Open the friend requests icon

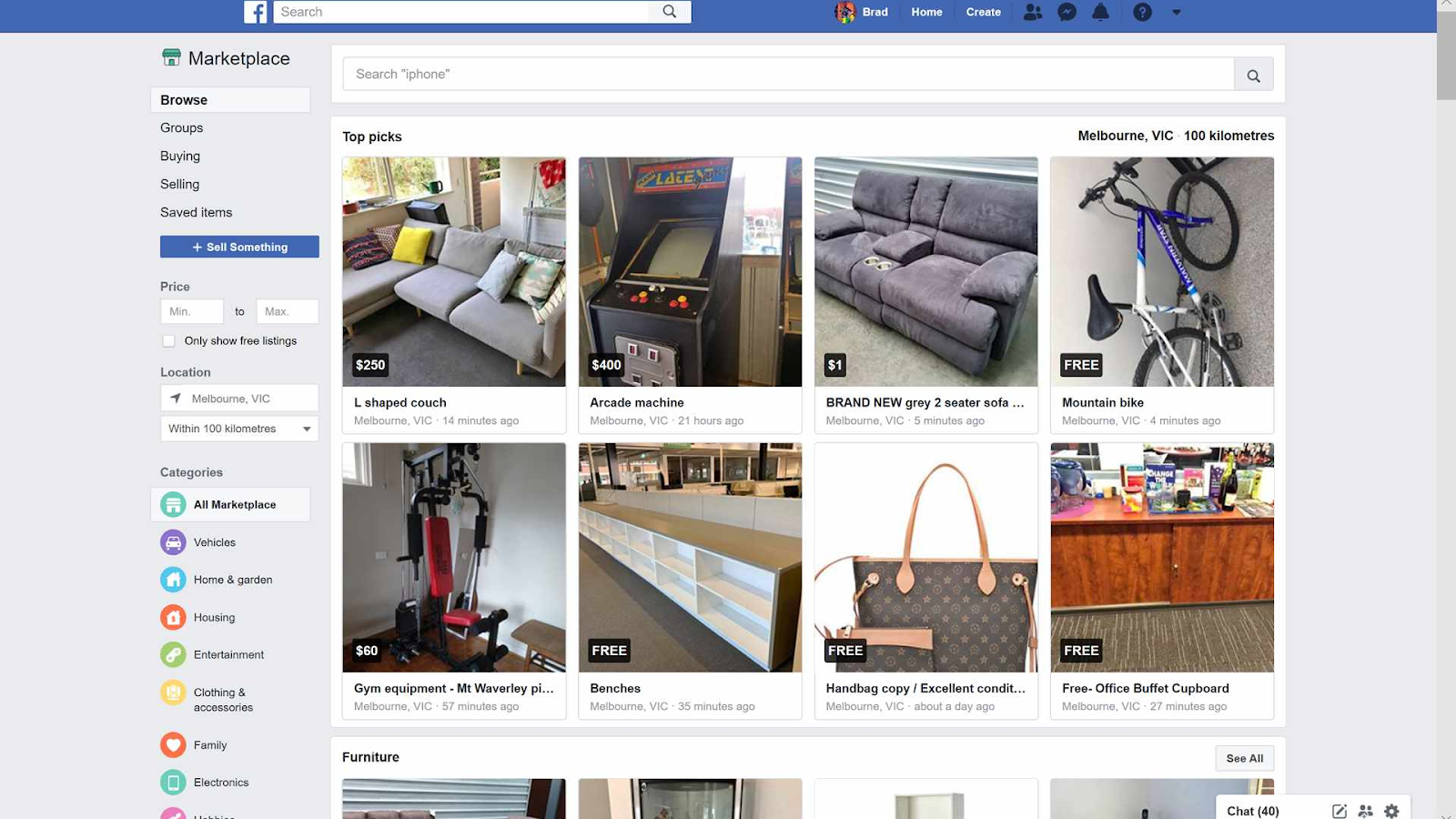[x=1033, y=12]
